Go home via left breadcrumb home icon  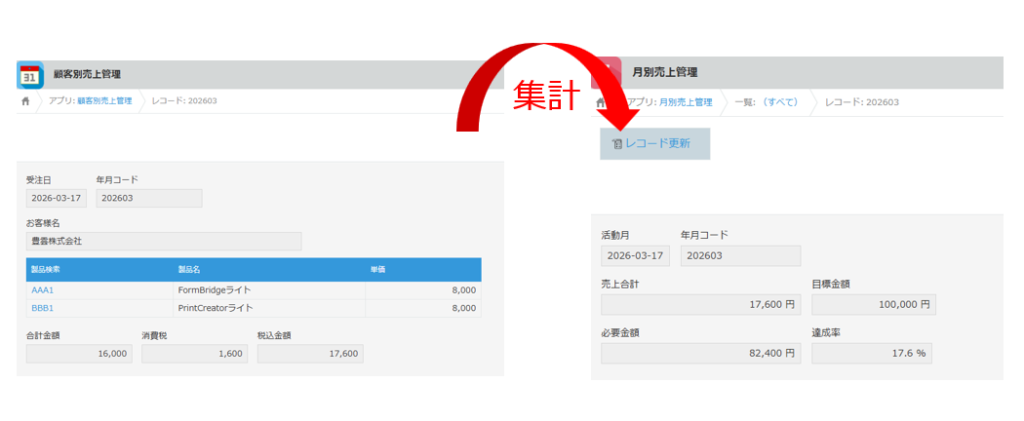25,101
